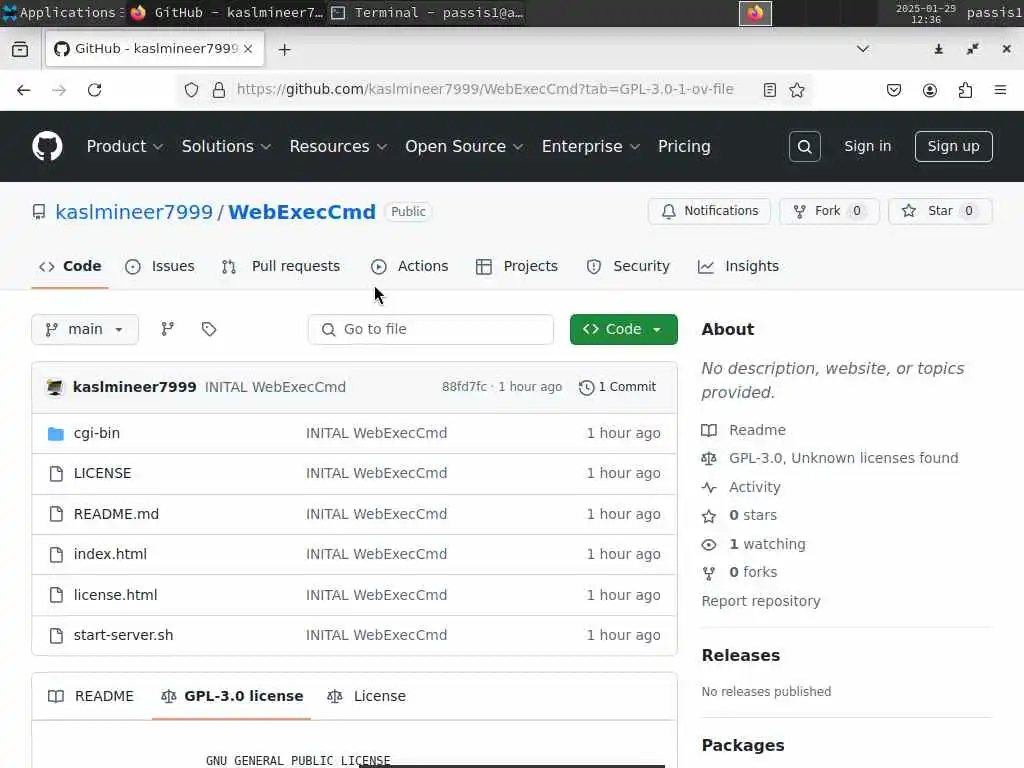Click the Go to file field

pyautogui.click(x=430, y=329)
